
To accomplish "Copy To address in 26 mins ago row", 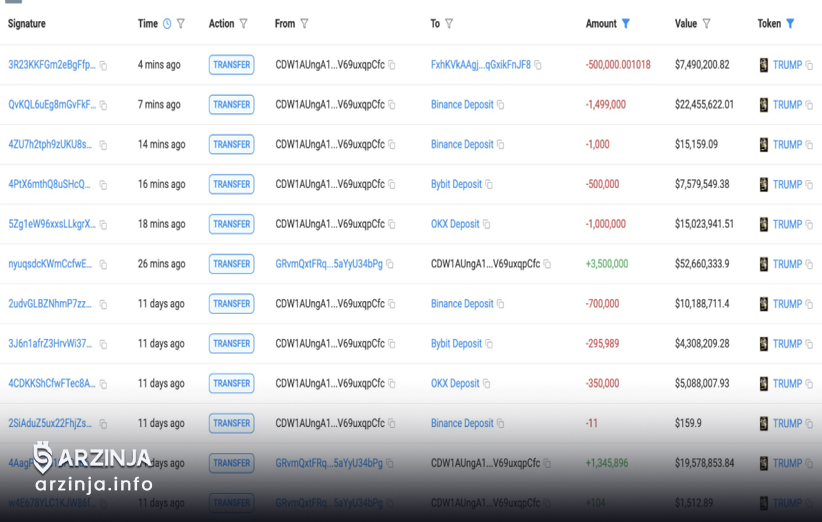I will [547, 264].
